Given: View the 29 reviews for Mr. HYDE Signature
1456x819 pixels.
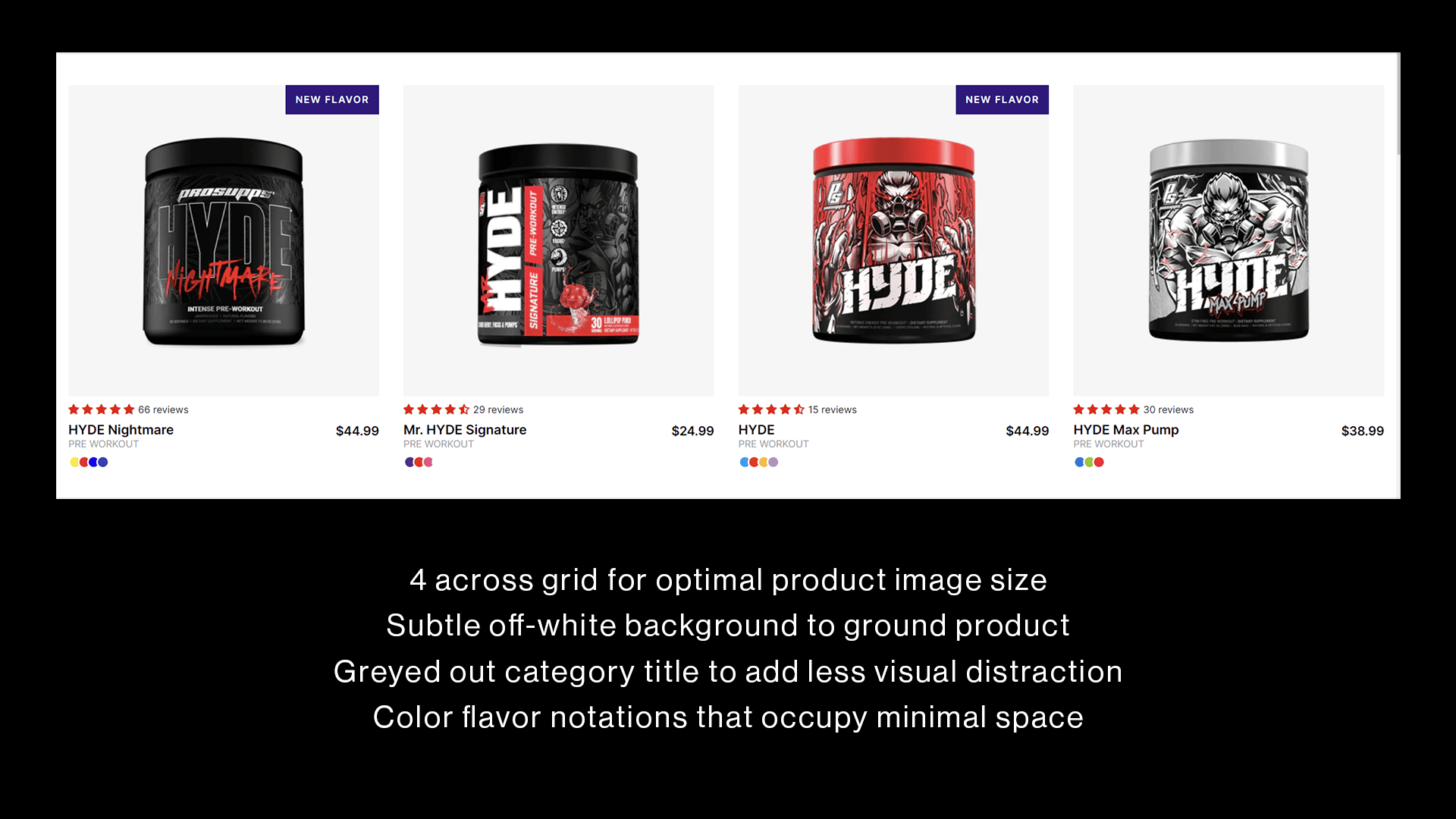Looking at the screenshot, I should 498,409.
